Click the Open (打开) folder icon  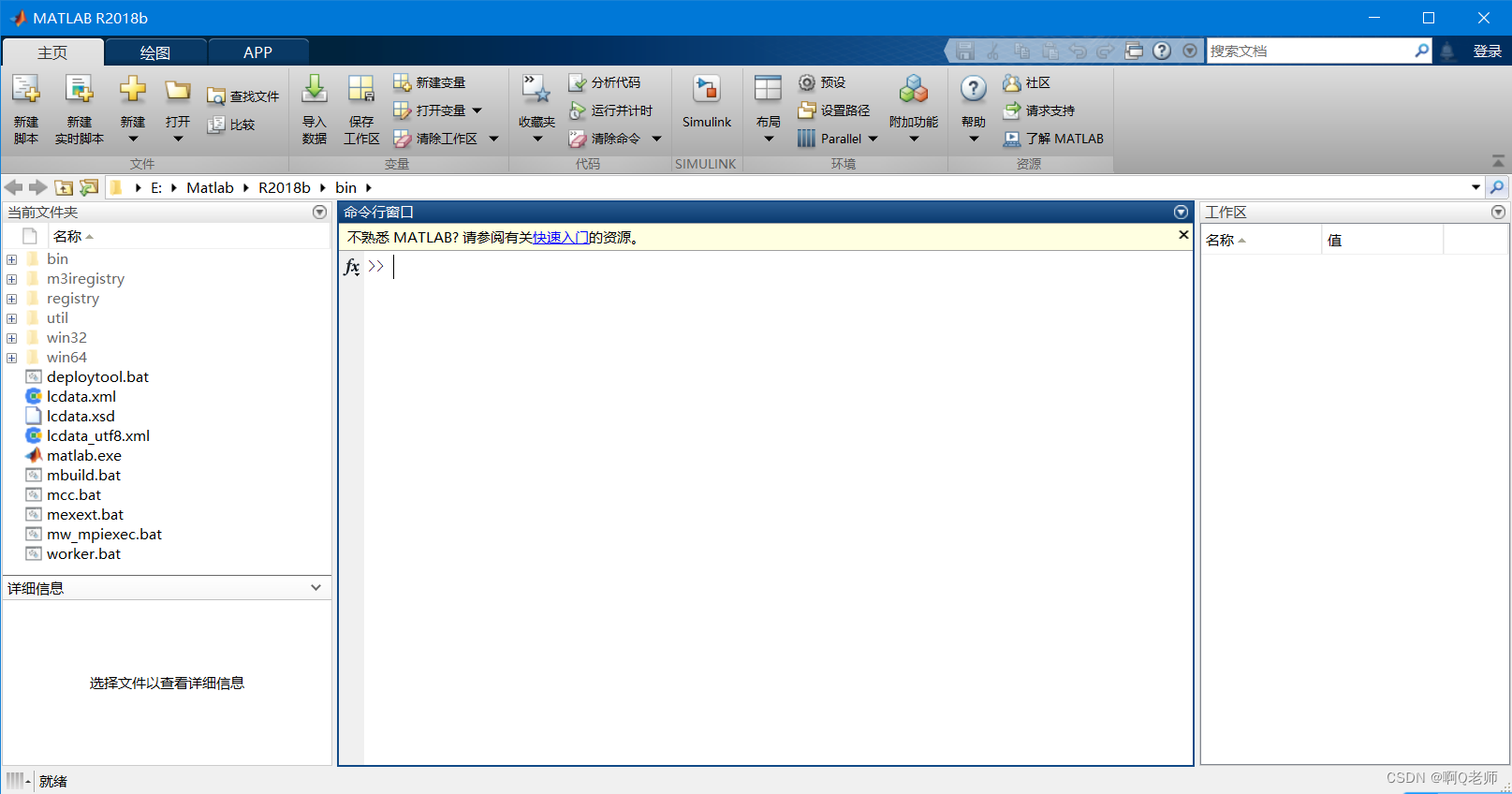tap(178, 91)
